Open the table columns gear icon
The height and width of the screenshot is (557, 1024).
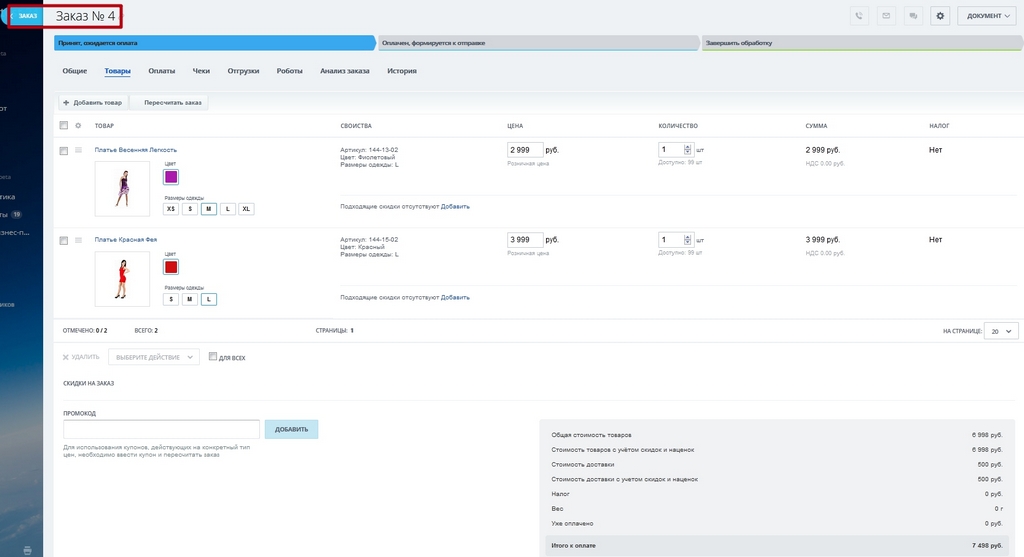tap(78, 125)
